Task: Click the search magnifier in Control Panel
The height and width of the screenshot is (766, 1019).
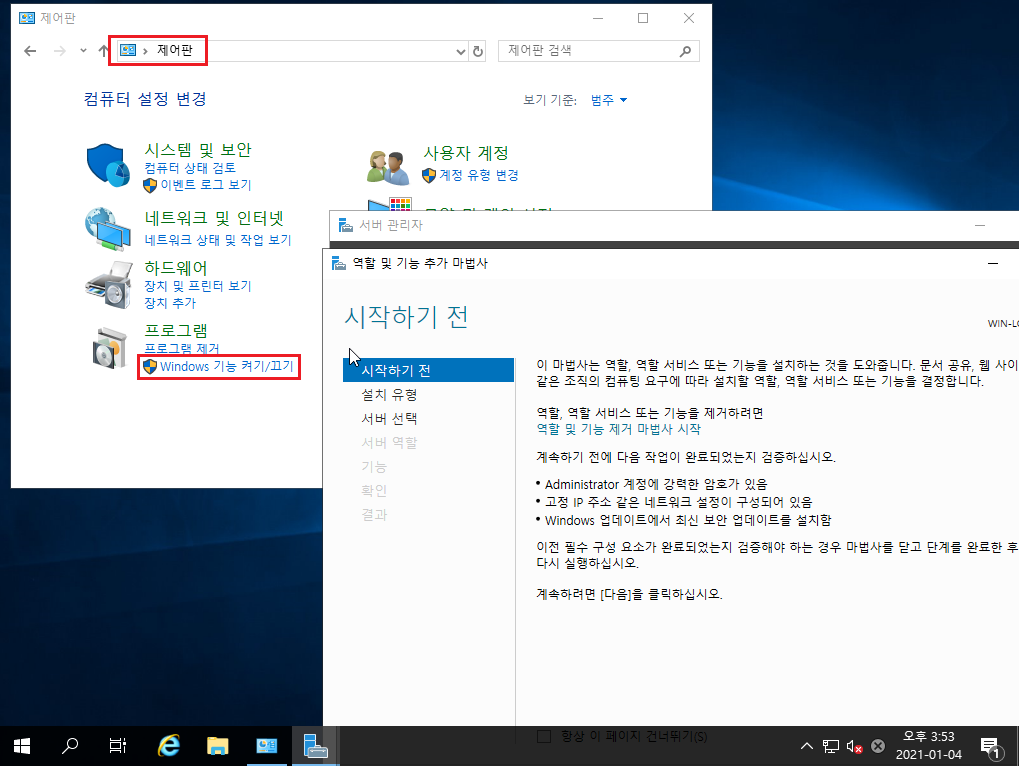Action: pos(685,51)
